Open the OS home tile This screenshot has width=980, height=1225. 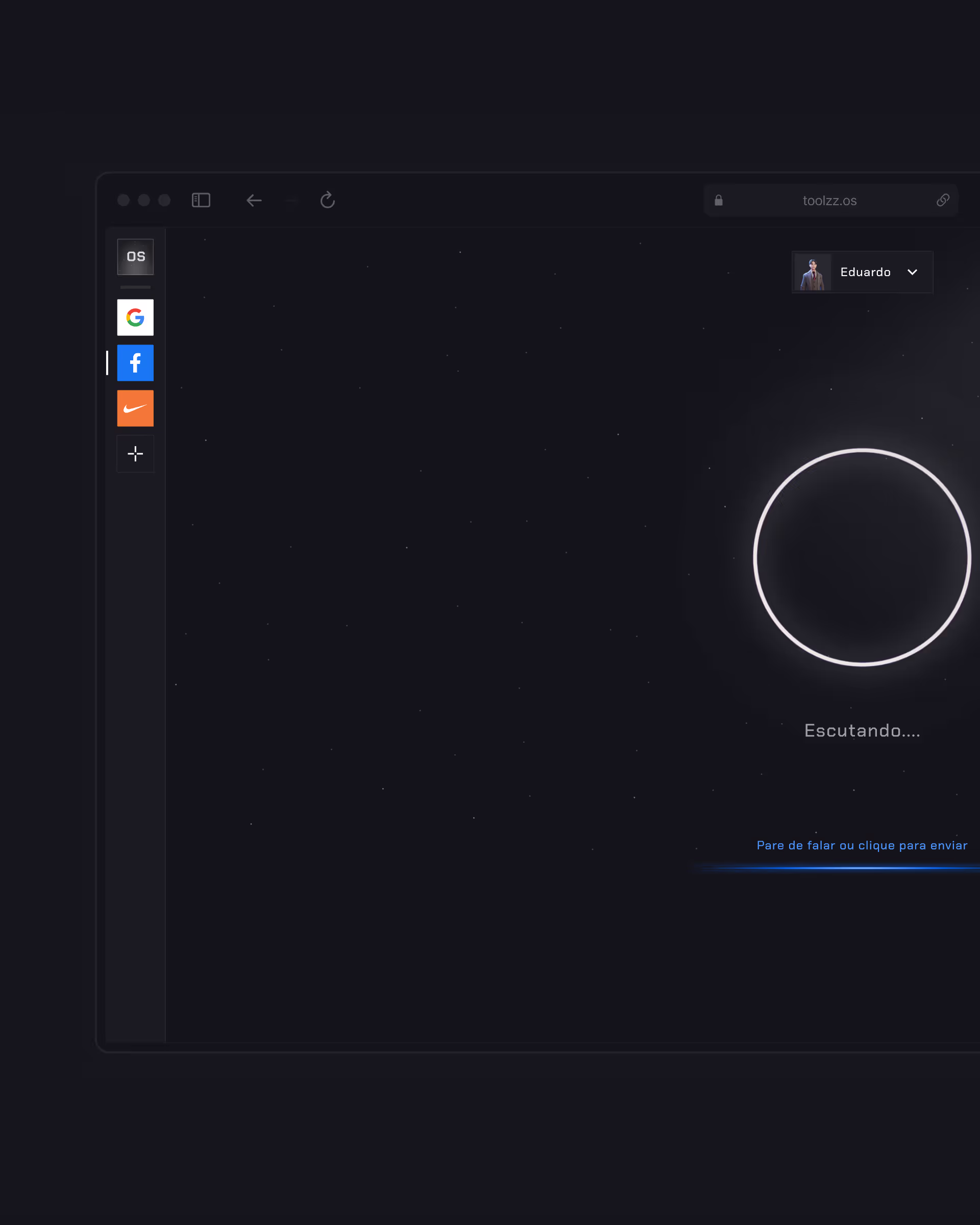(135, 257)
